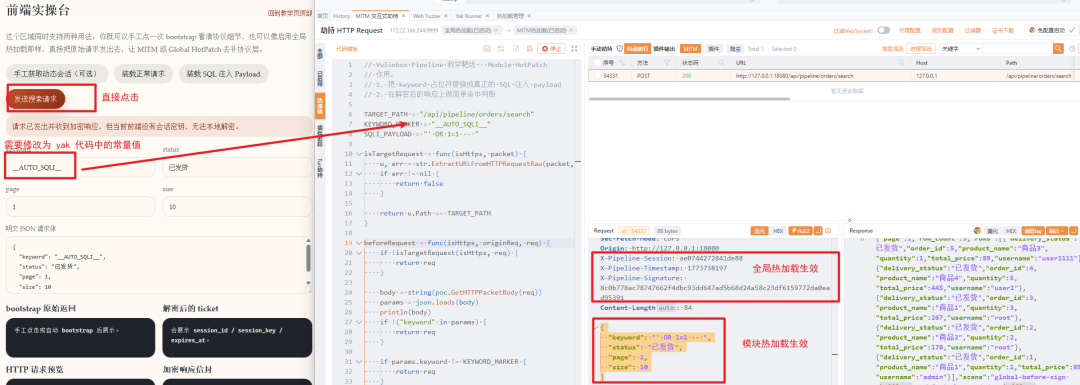Close the 热加载管理 tab
Viewport: 1080px width, 385px height.
tap(529, 16)
